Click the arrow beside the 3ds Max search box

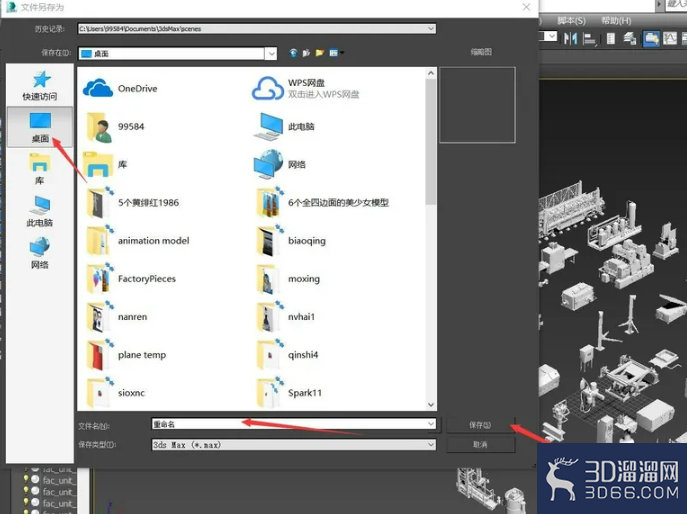tap(659, 4)
